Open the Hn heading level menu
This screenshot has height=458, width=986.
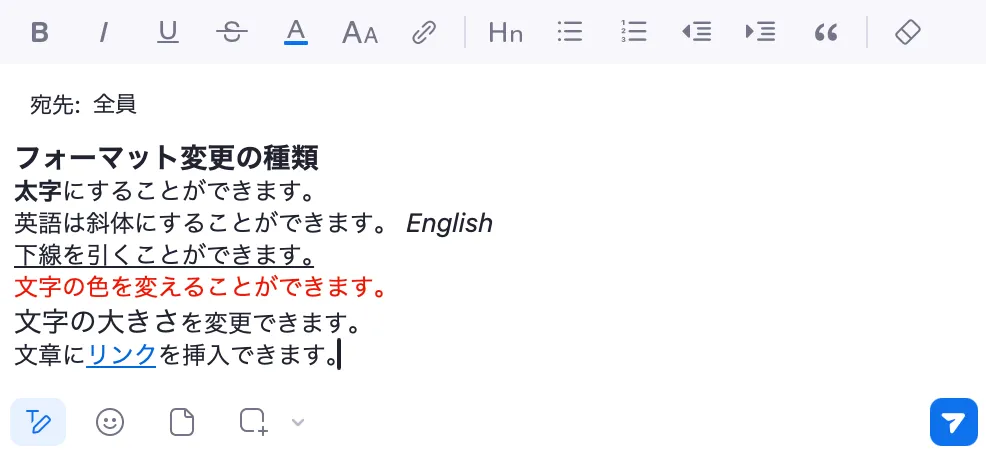(506, 32)
